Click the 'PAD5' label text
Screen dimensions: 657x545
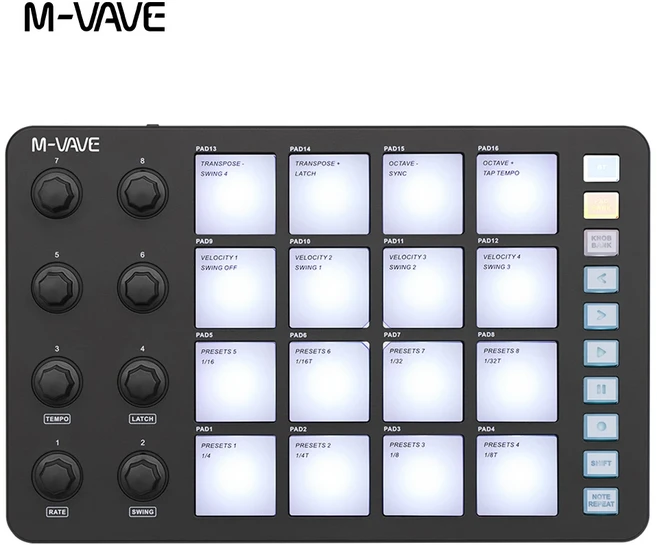204,335
